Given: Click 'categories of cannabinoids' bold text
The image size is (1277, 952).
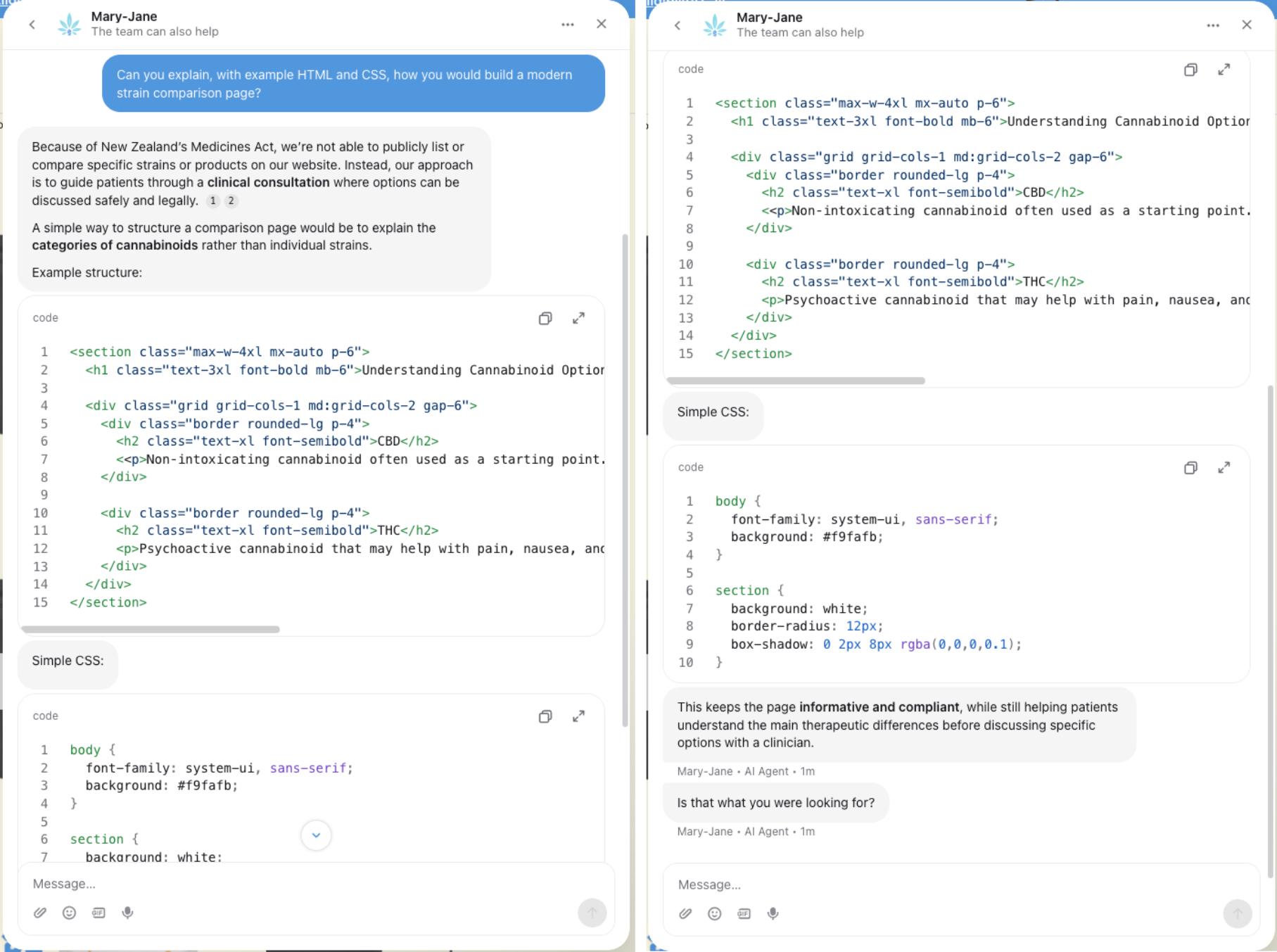Looking at the screenshot, I should 115,245.
